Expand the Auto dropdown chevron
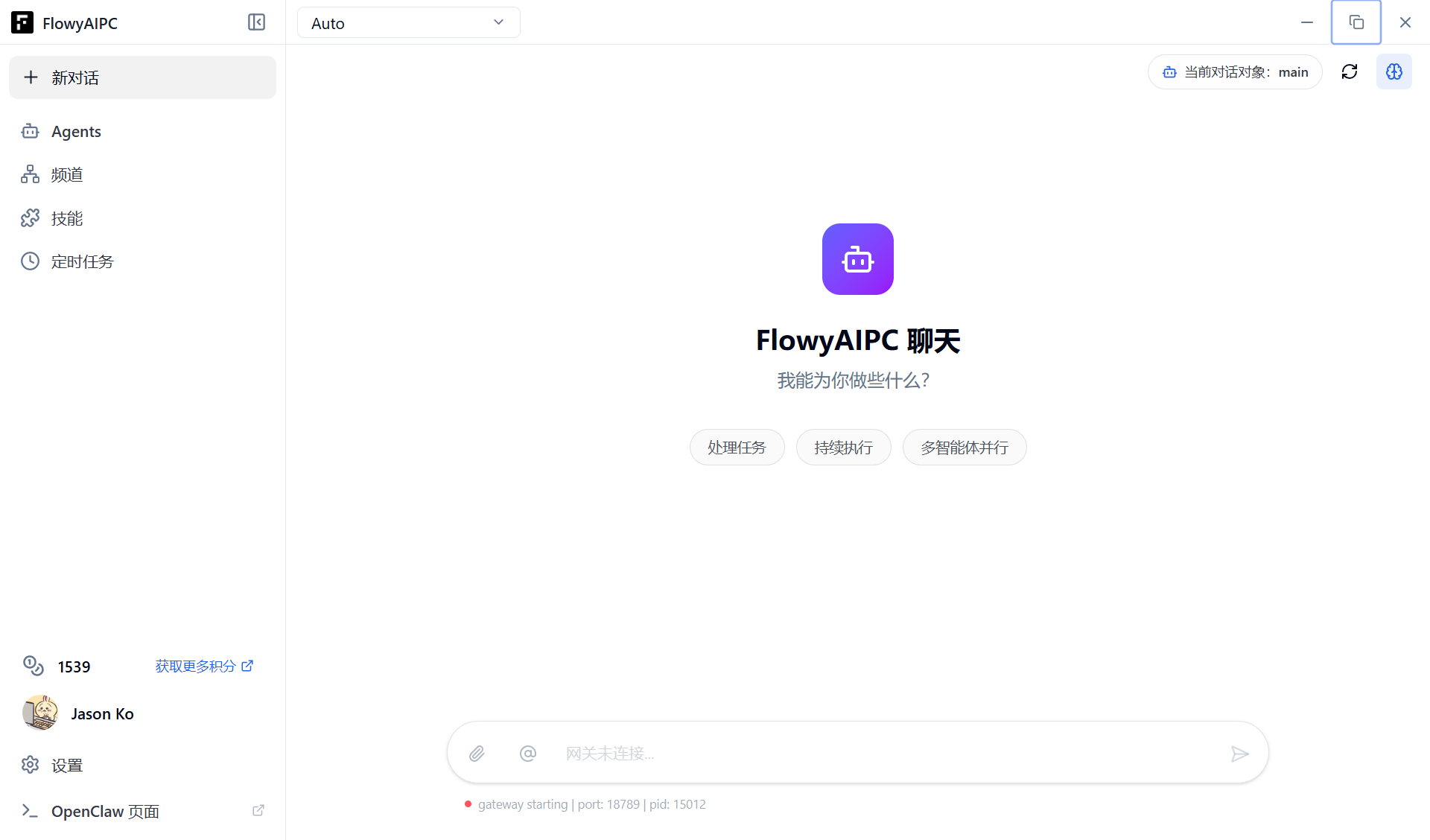 coord(498,22)
